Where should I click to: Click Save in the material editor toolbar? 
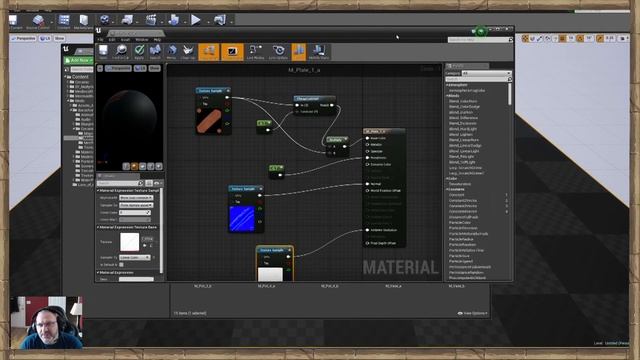click(x=103, y=52)
